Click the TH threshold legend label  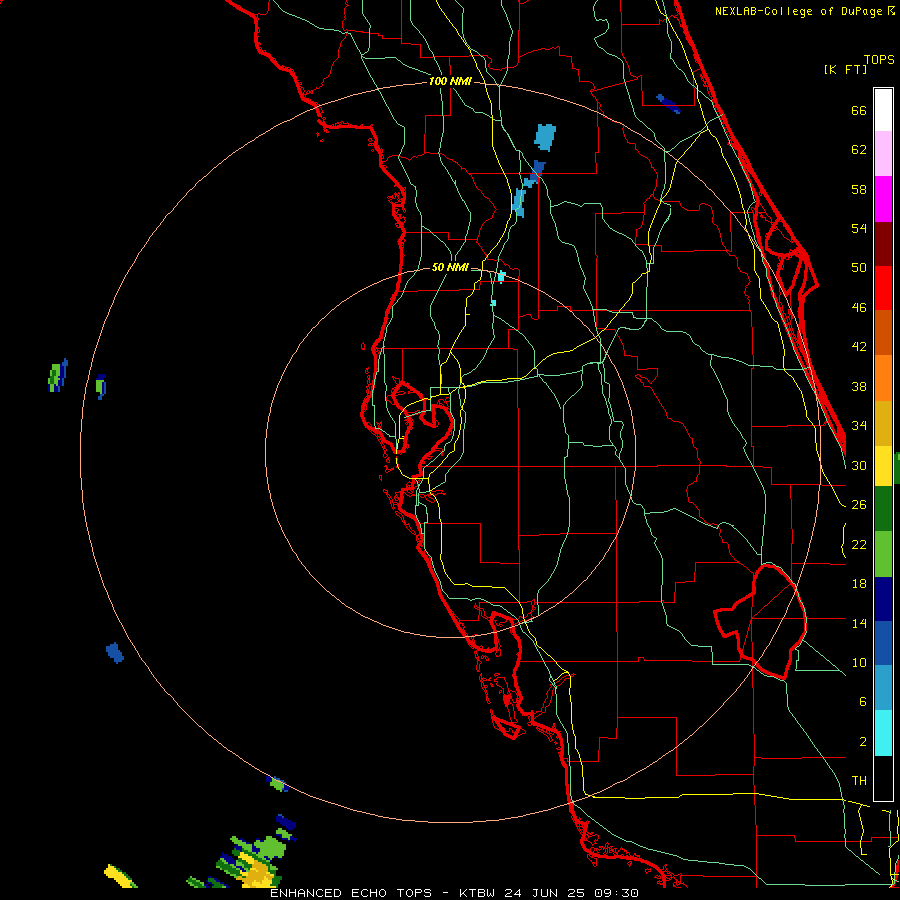click(859, 780)
